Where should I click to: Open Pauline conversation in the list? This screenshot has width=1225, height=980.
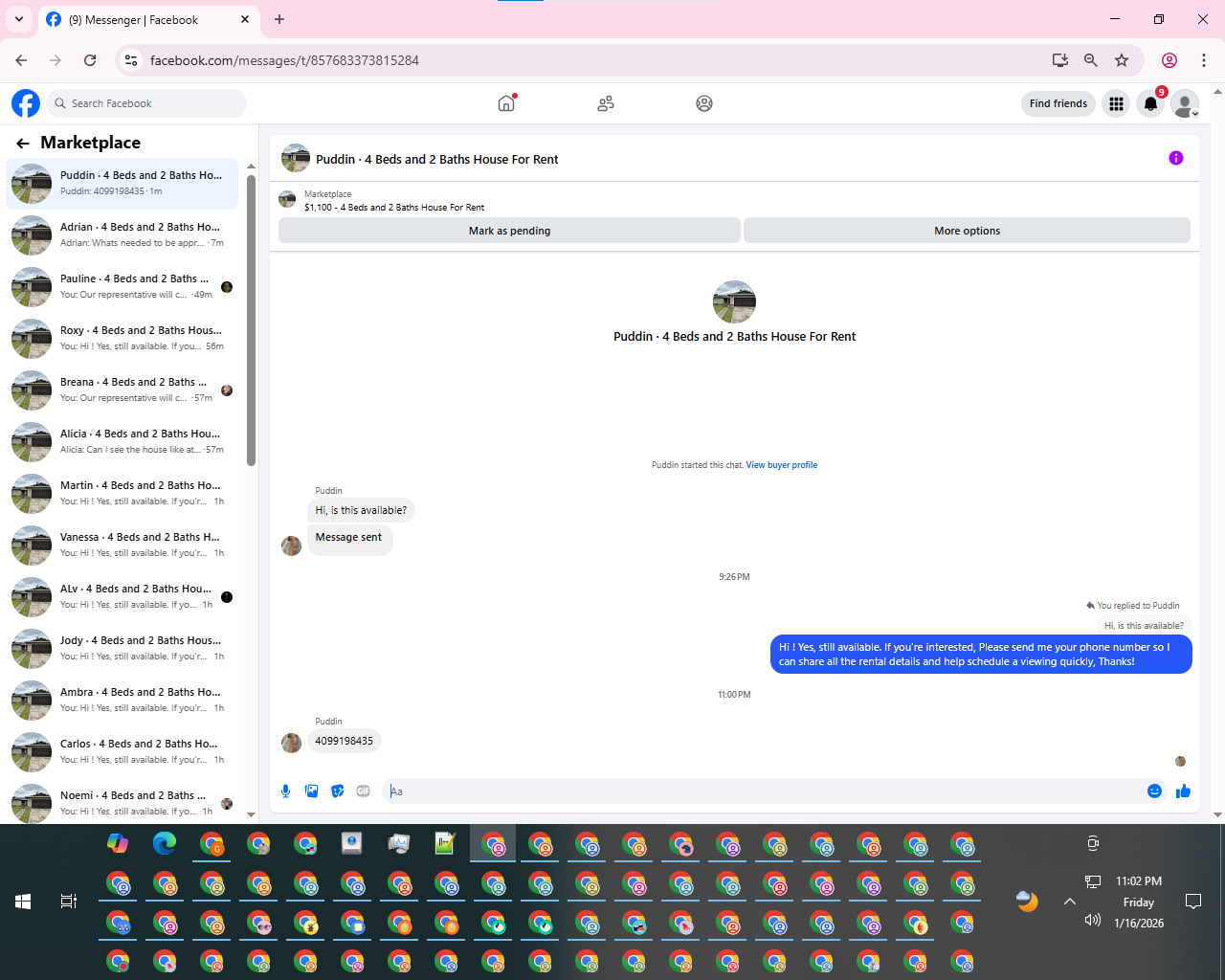click(122, 287)
